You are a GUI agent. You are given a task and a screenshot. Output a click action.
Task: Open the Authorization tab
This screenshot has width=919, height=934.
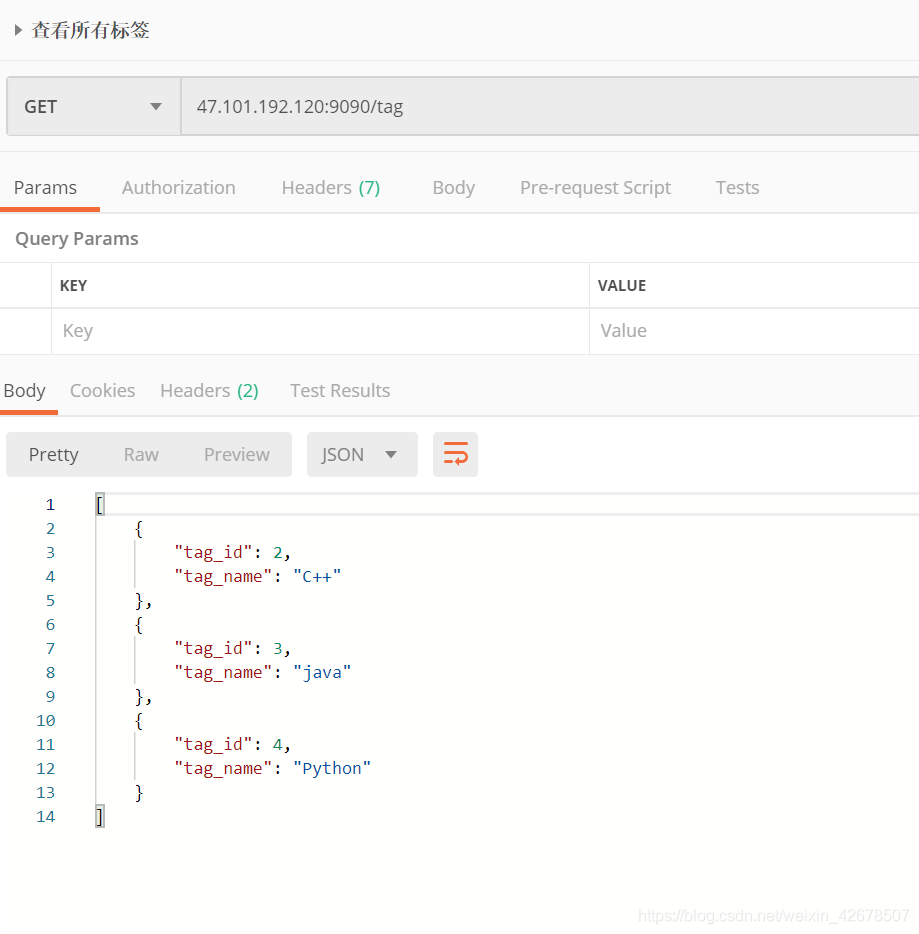tap(179, 188)
